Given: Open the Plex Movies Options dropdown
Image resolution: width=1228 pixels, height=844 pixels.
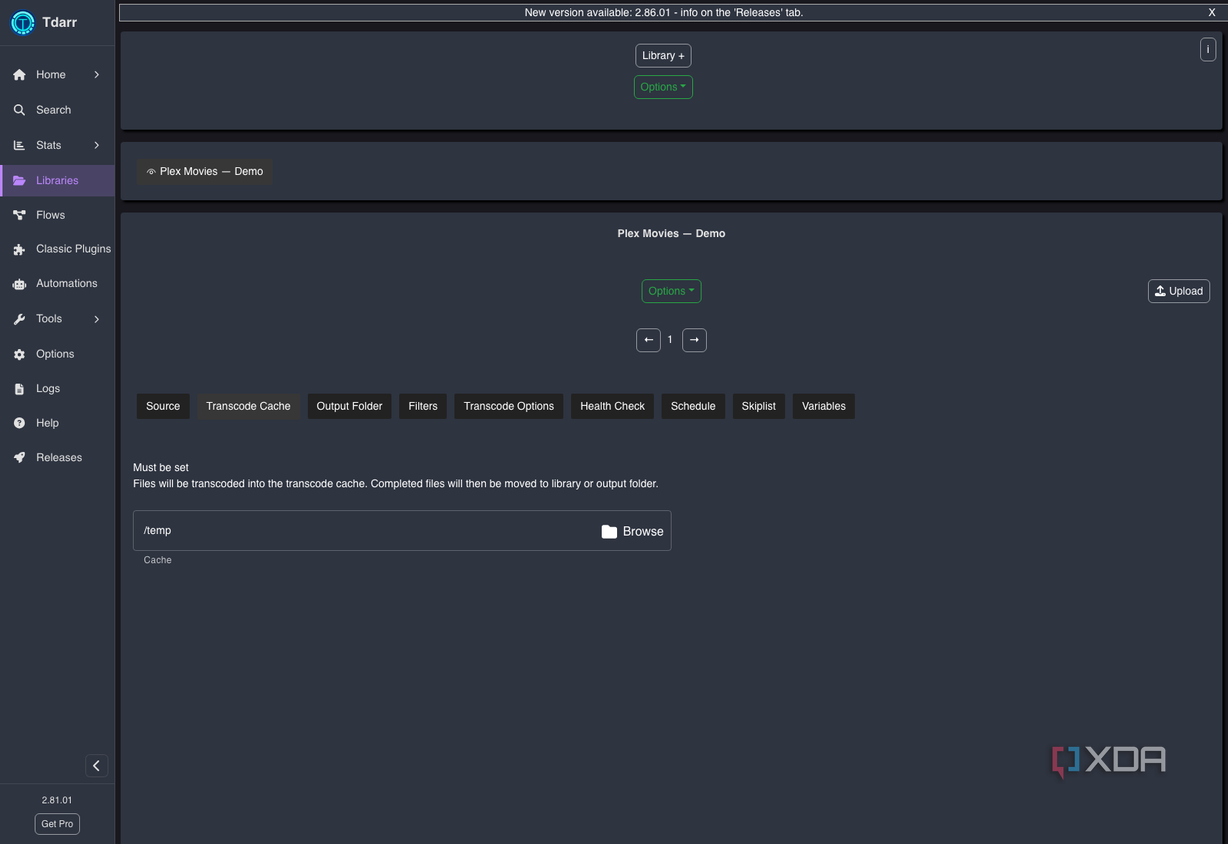Looking at the screenshot, I should [x=671, y=291].
